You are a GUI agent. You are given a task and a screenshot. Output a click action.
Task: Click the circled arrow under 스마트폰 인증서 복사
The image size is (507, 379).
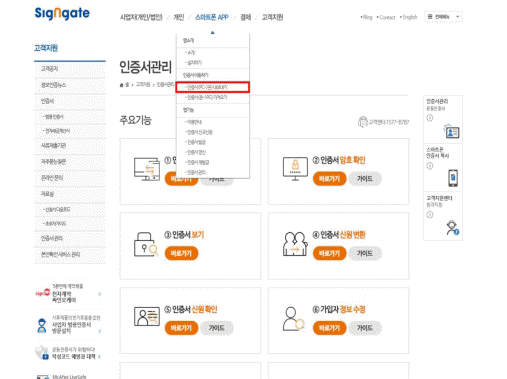430,166
